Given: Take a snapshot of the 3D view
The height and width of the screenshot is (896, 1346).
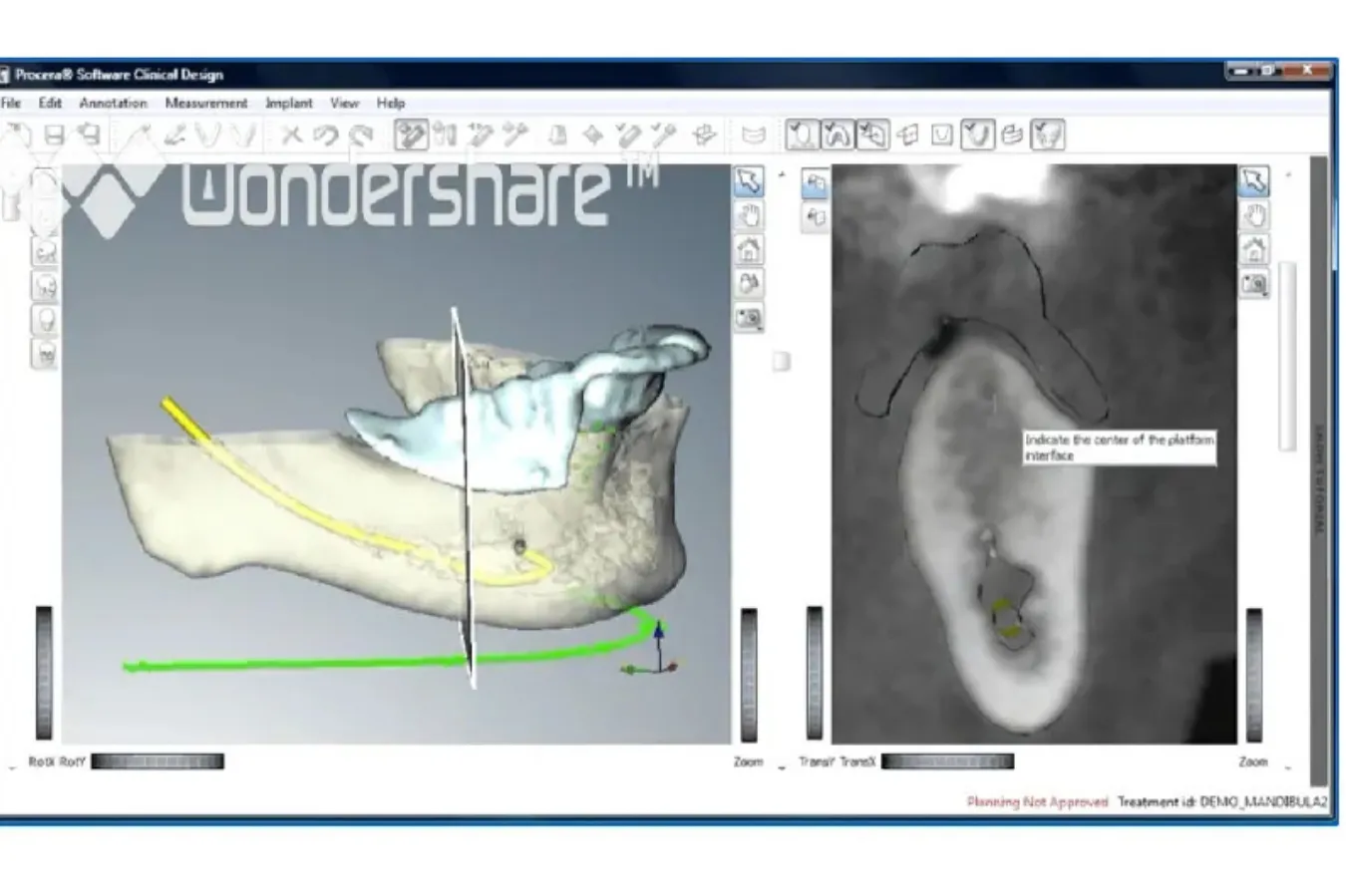Looking at the screenshot, I should pyautogui.click(x=749, y=318).
